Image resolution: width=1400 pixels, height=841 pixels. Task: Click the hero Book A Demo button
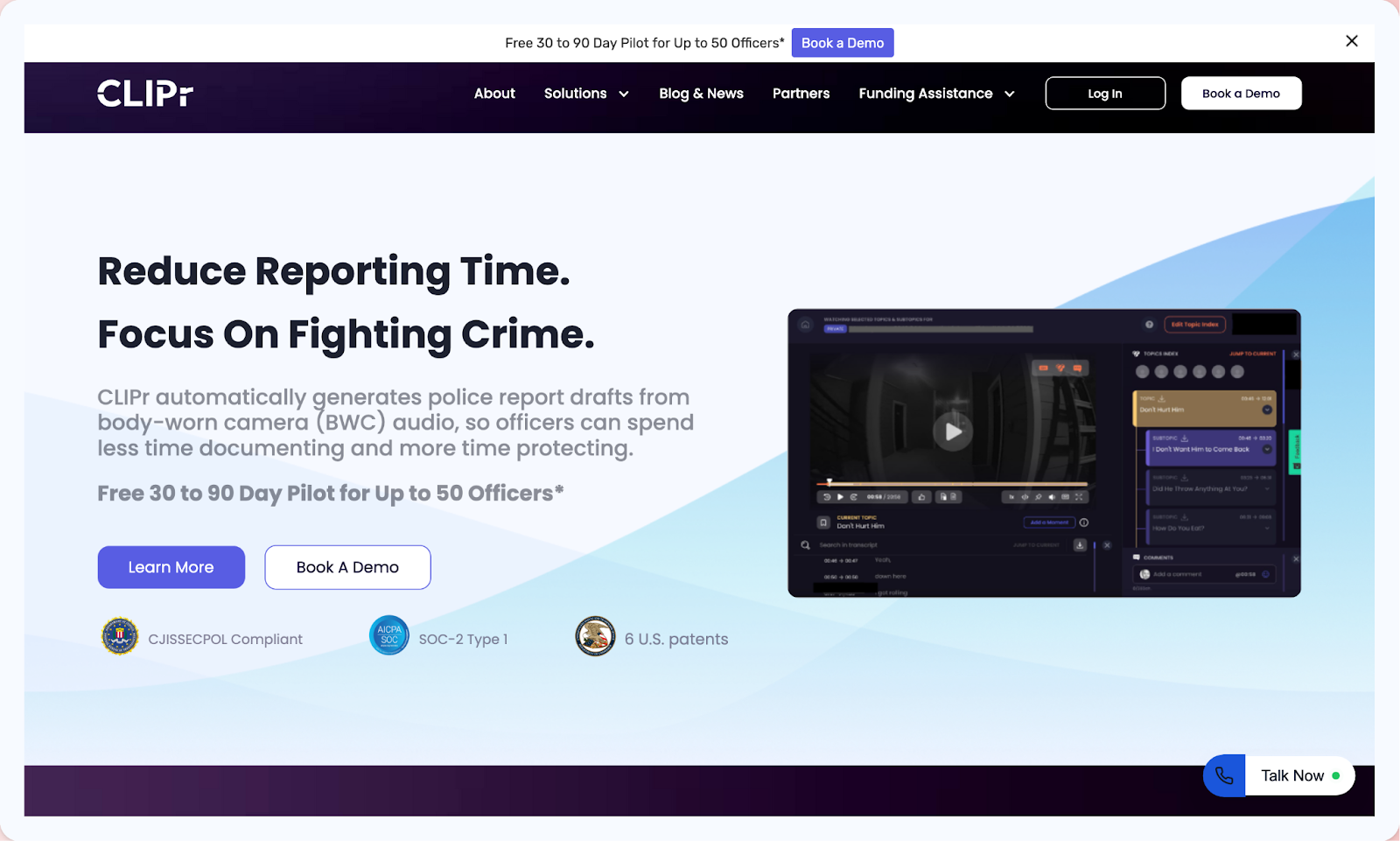(347, 567)
